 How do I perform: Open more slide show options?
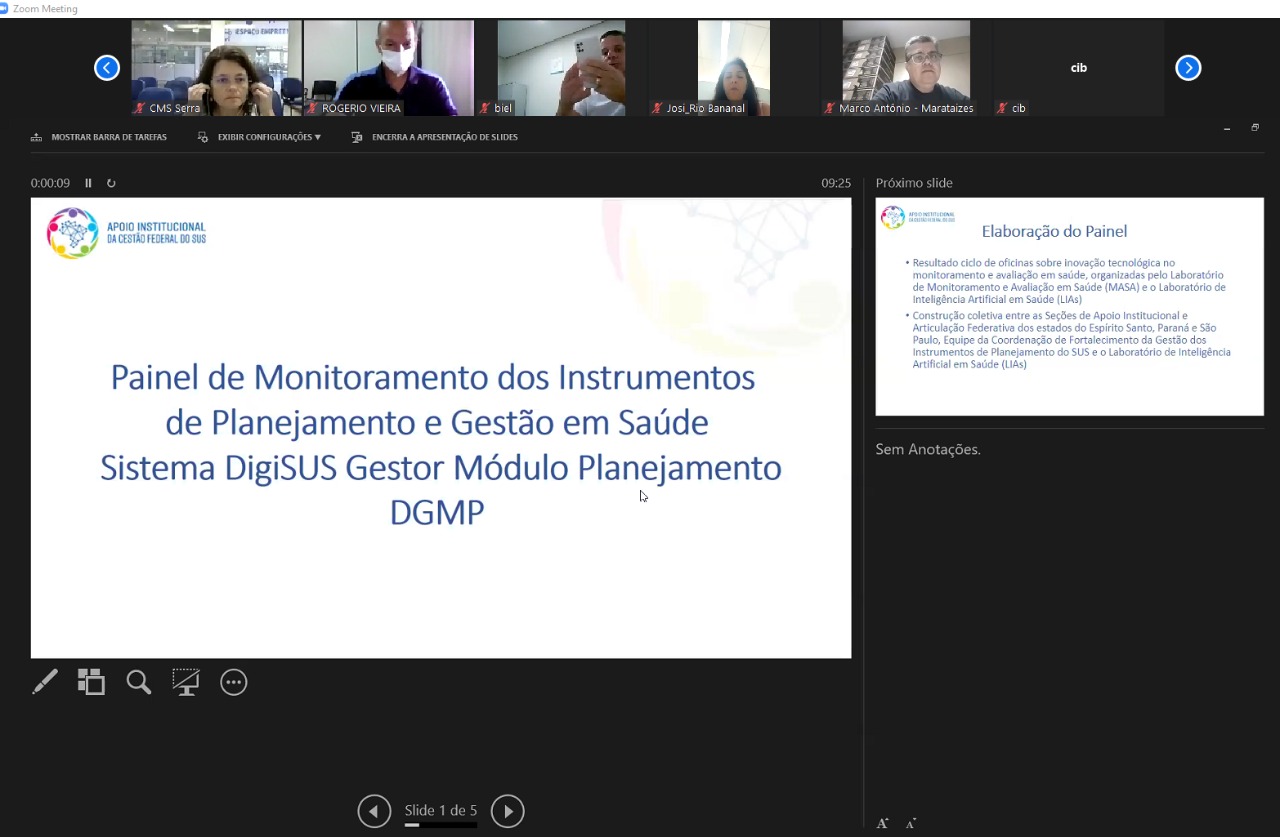[x=233, y=682]
